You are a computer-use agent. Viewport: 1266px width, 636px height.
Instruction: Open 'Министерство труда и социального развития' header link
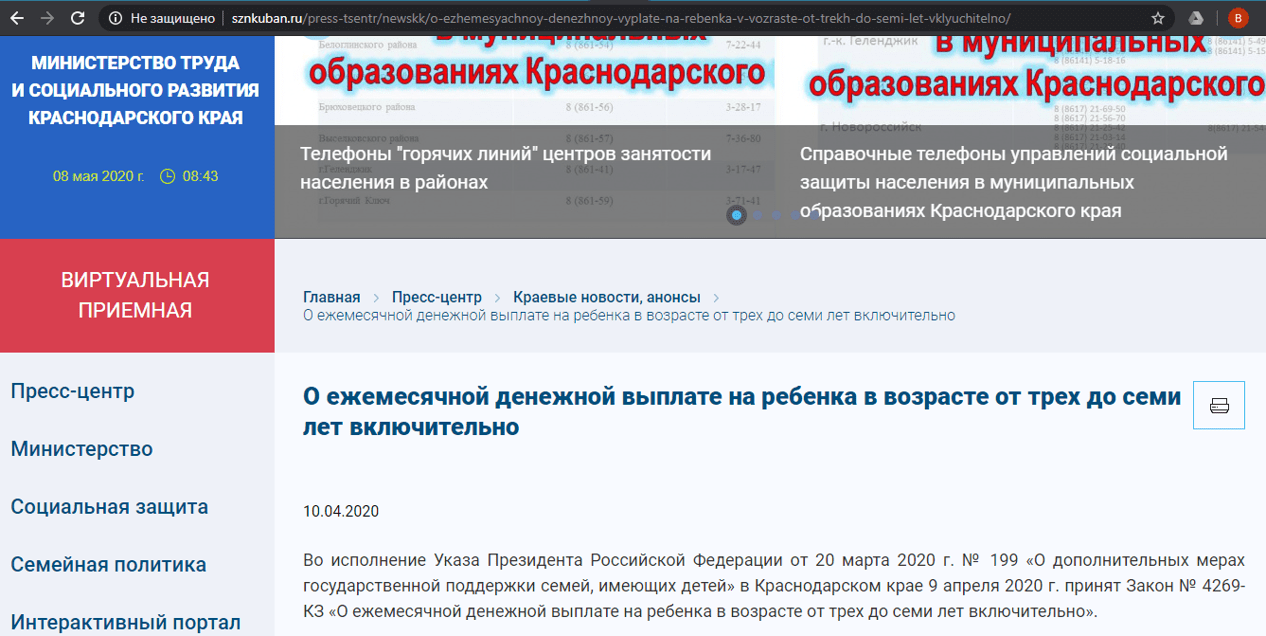136,90
